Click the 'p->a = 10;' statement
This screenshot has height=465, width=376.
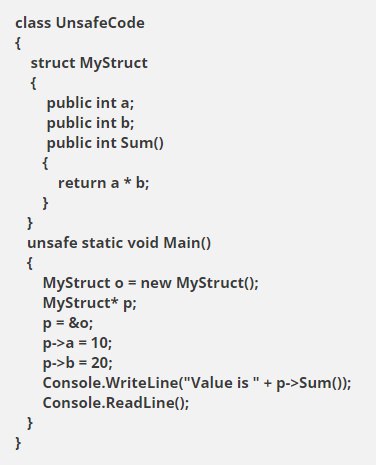[x=77, y=343]
